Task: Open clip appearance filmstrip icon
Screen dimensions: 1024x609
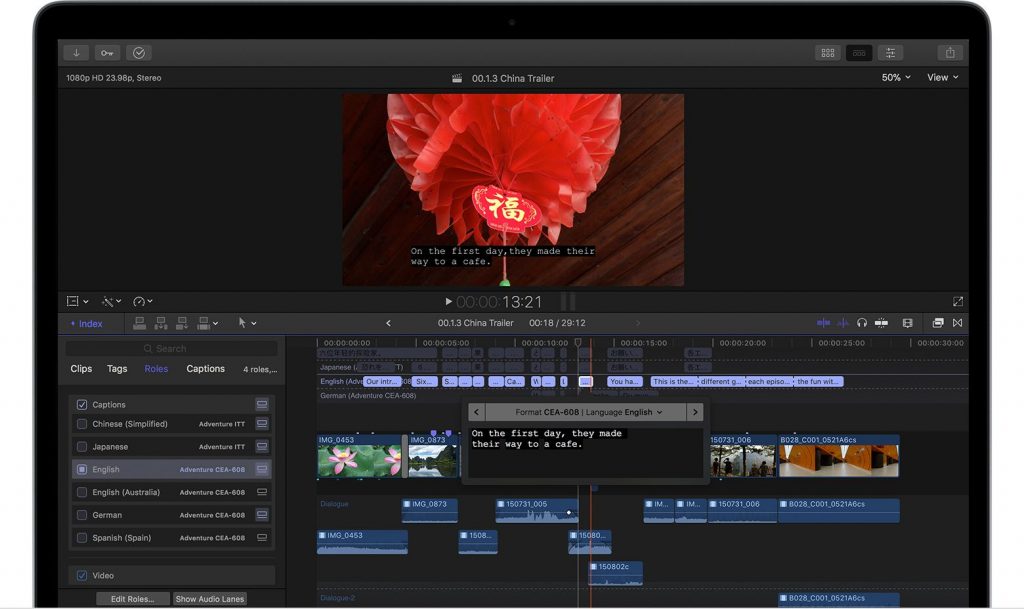Action: (x=908, y=323)
